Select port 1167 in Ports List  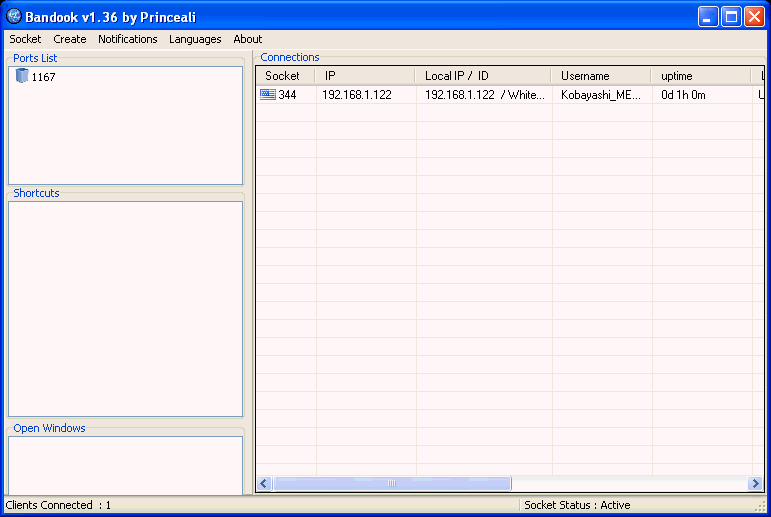[43, 77]
